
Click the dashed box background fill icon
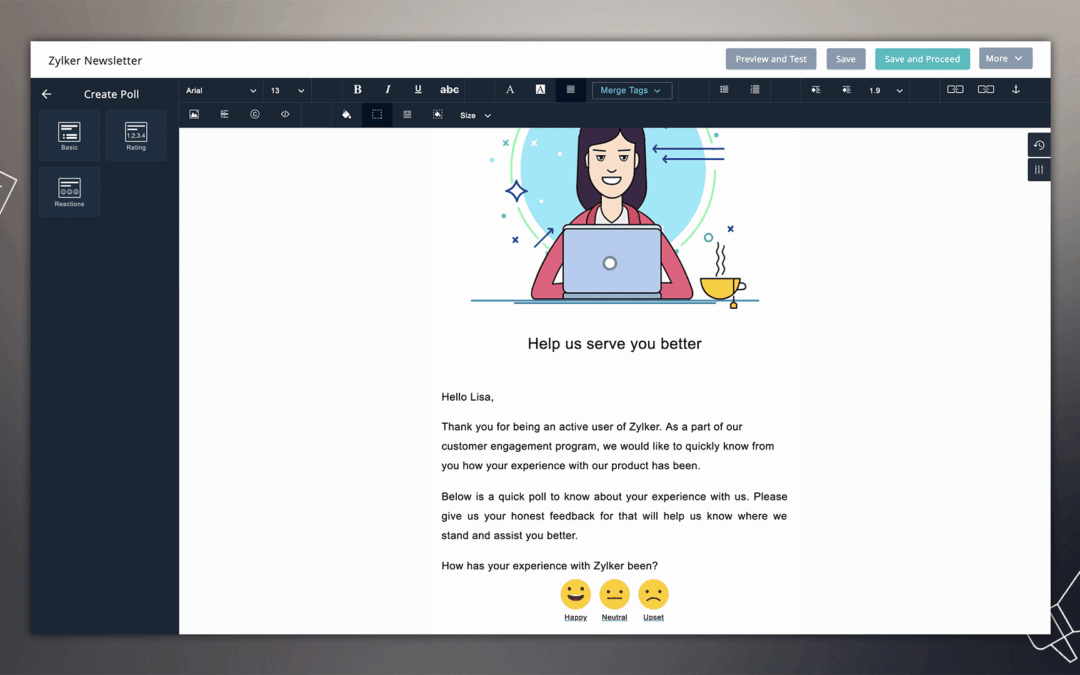point(437,114)
